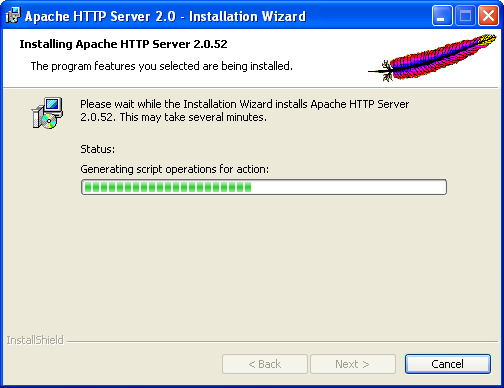
Task: Minimize the Installation Wizard window
Action: [442, 16]
